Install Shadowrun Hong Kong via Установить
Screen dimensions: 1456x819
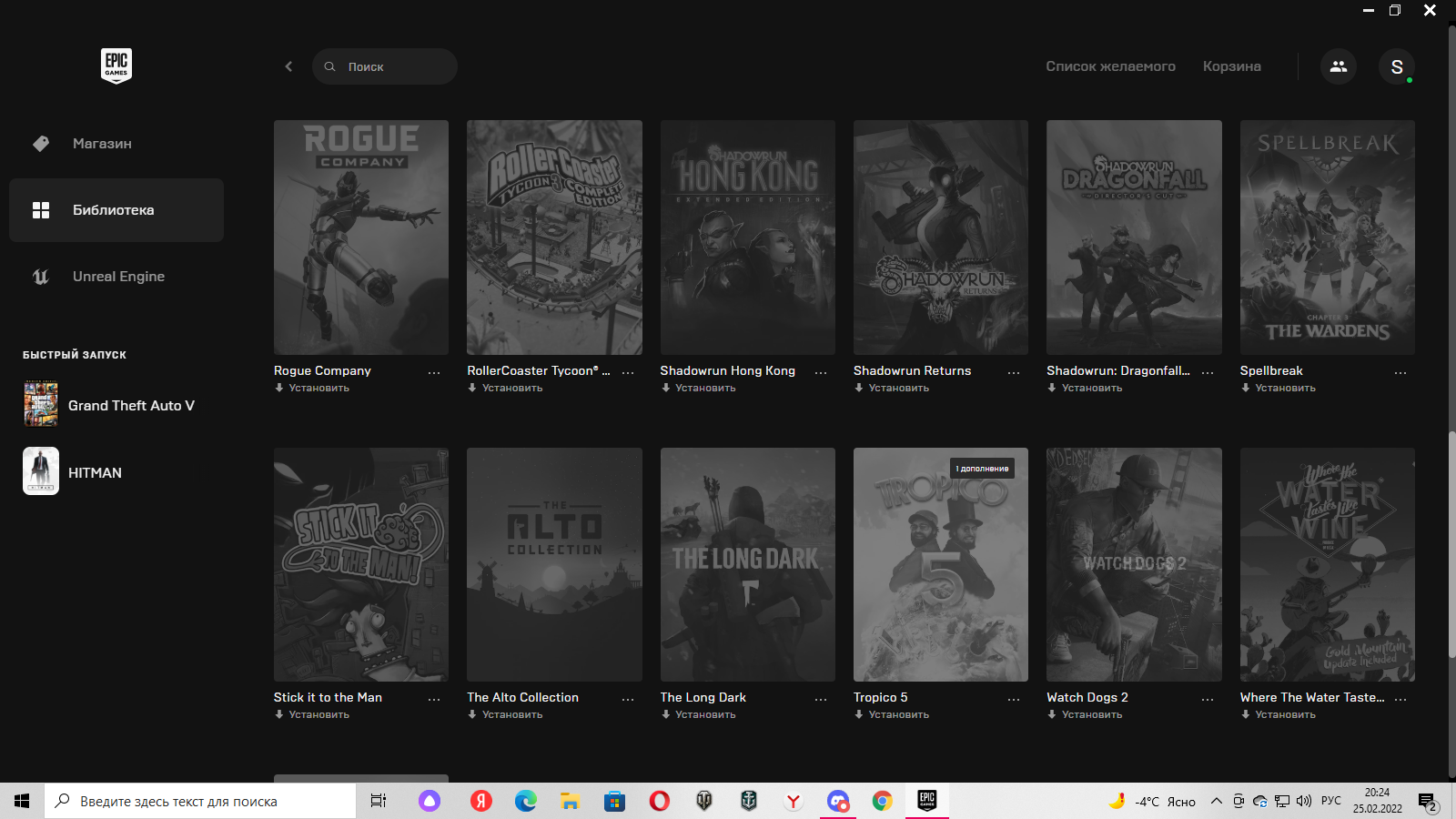pos(698,389)
